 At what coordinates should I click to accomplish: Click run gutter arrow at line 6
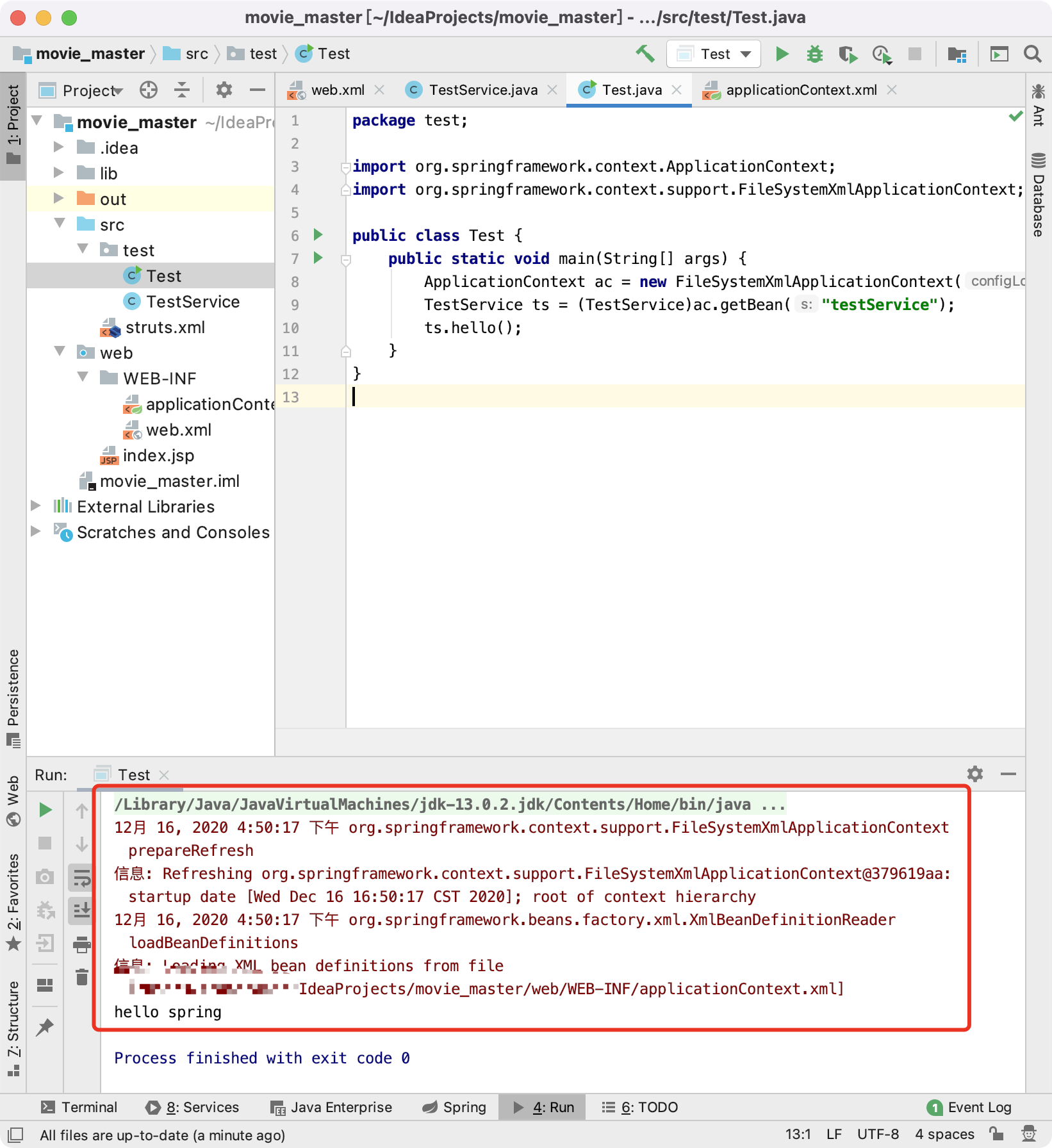pyautogui.click(x=318, y=235)
